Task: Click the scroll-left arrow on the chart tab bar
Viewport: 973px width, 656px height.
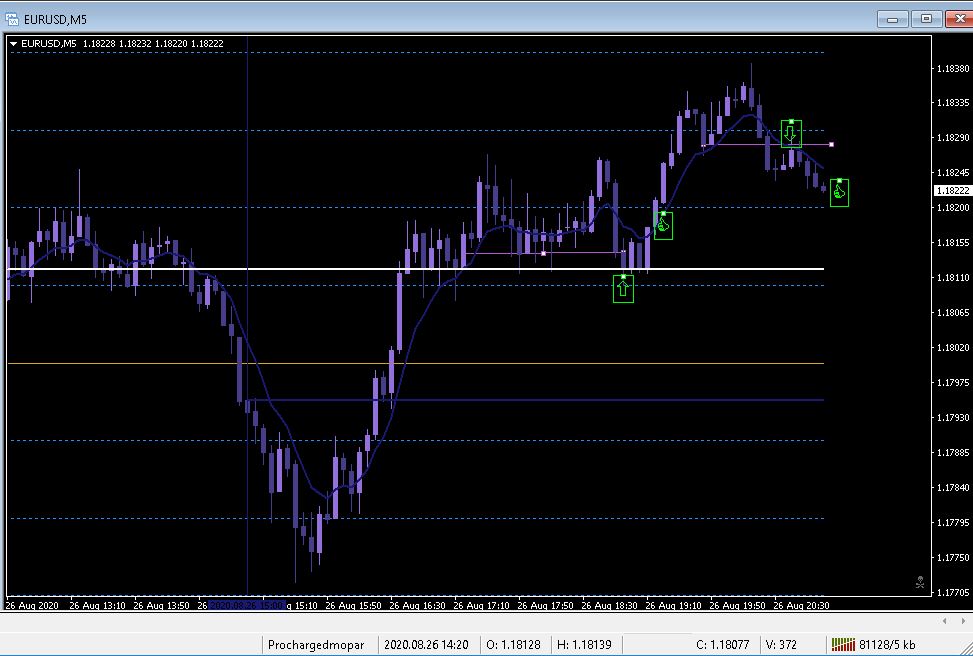Action: tap(945, 621)
